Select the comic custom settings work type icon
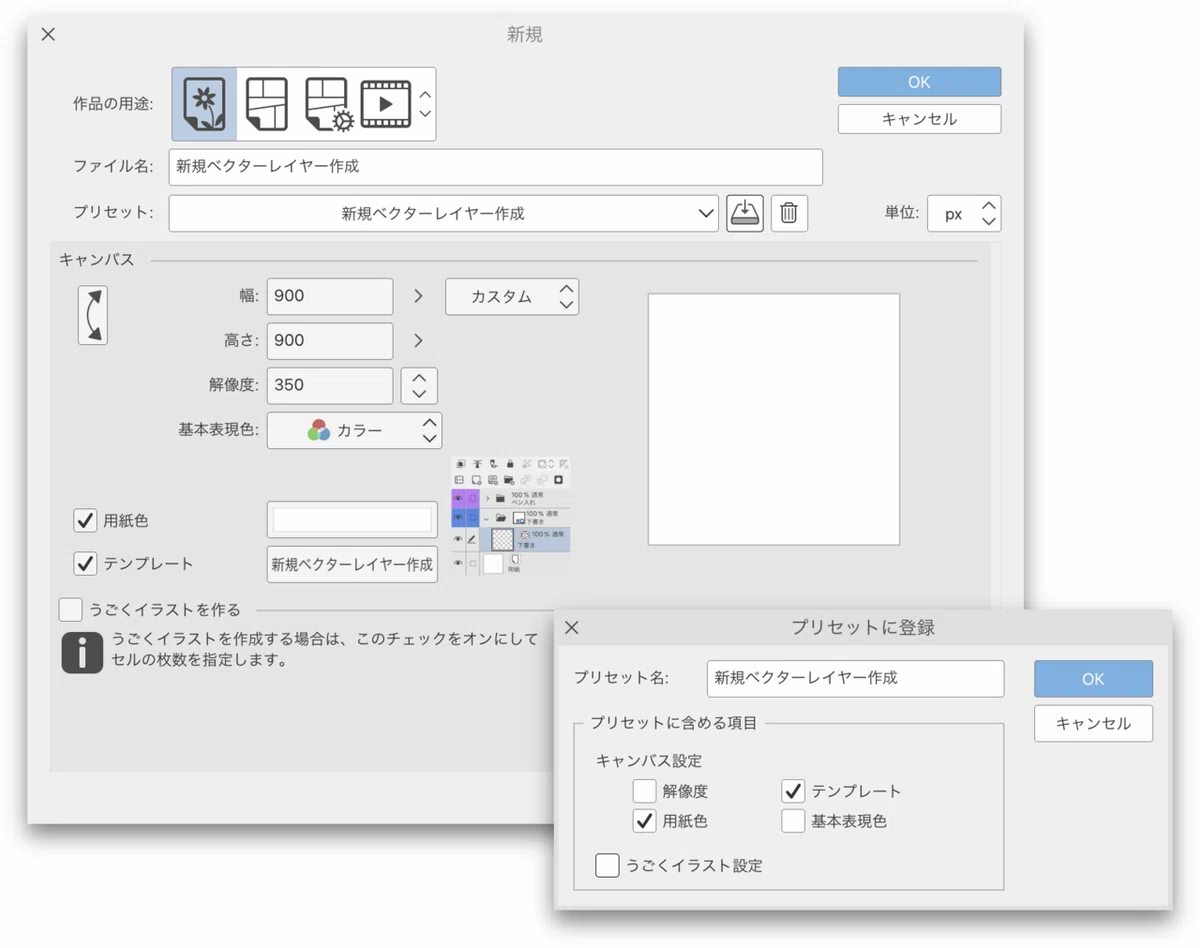The image size is (1200, 948). point(328,104)
